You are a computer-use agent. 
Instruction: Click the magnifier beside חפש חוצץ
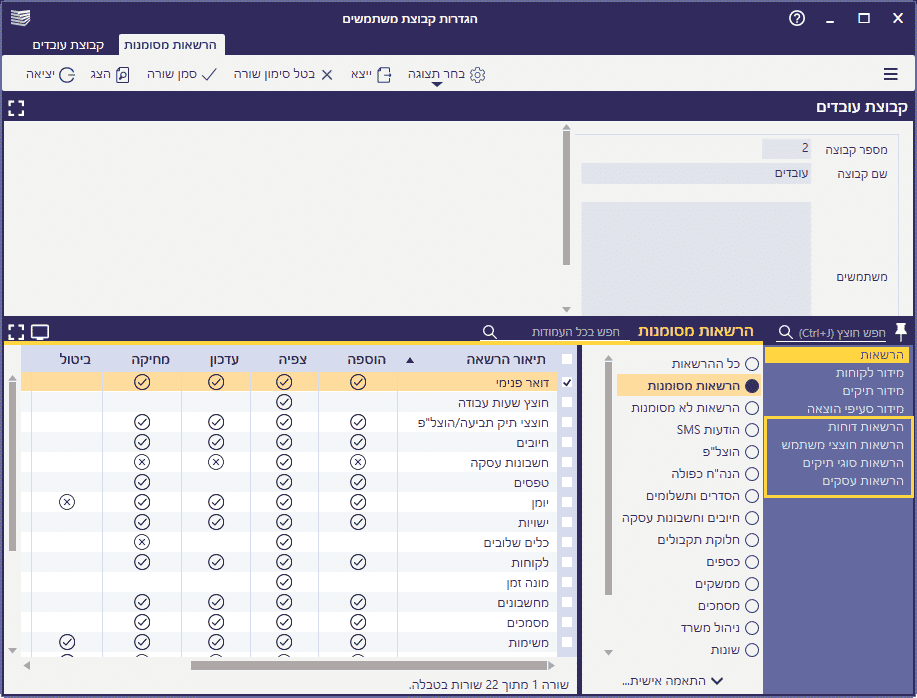click(x=785, y=333)
